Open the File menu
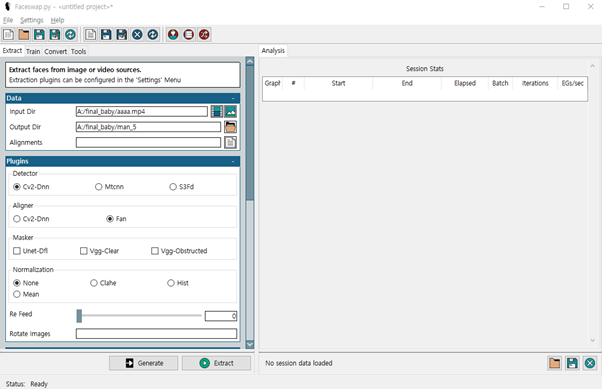The height and width of the screenshot is (389, 602). (x=8, y=20)
